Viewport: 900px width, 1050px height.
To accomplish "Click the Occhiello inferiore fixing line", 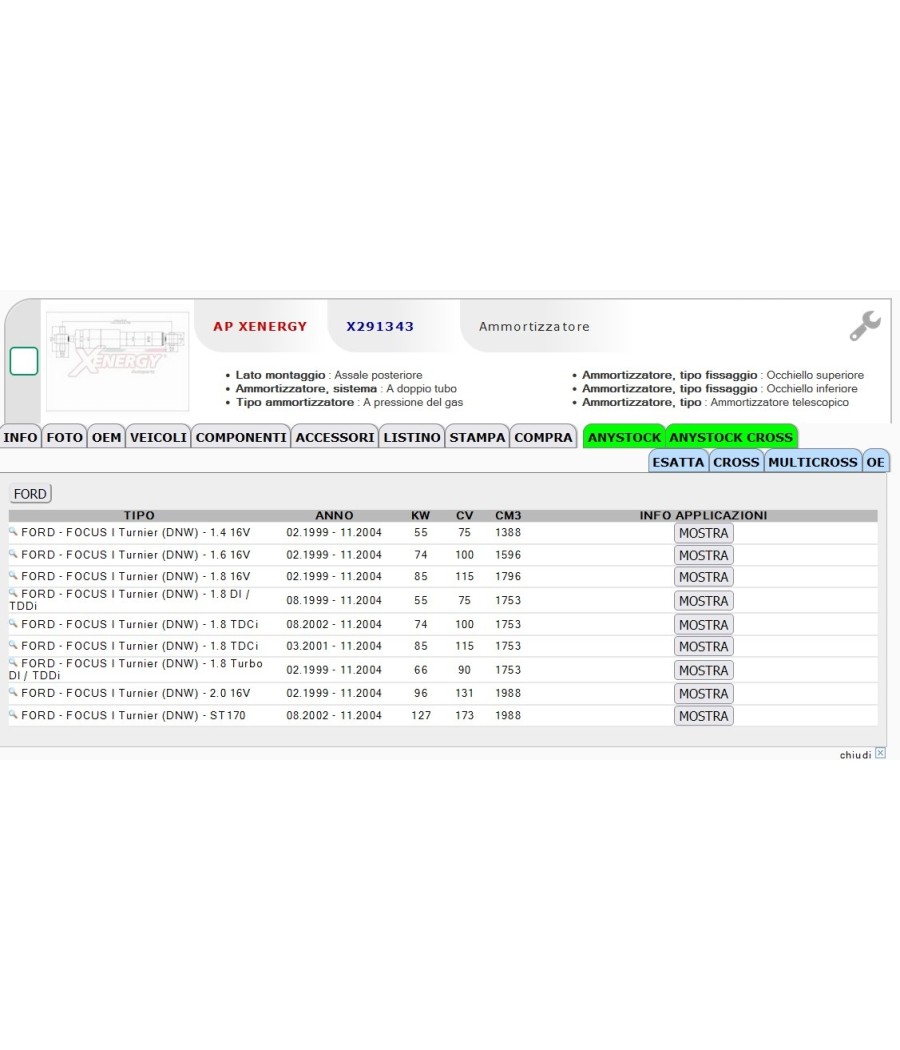I will point(719,388).
